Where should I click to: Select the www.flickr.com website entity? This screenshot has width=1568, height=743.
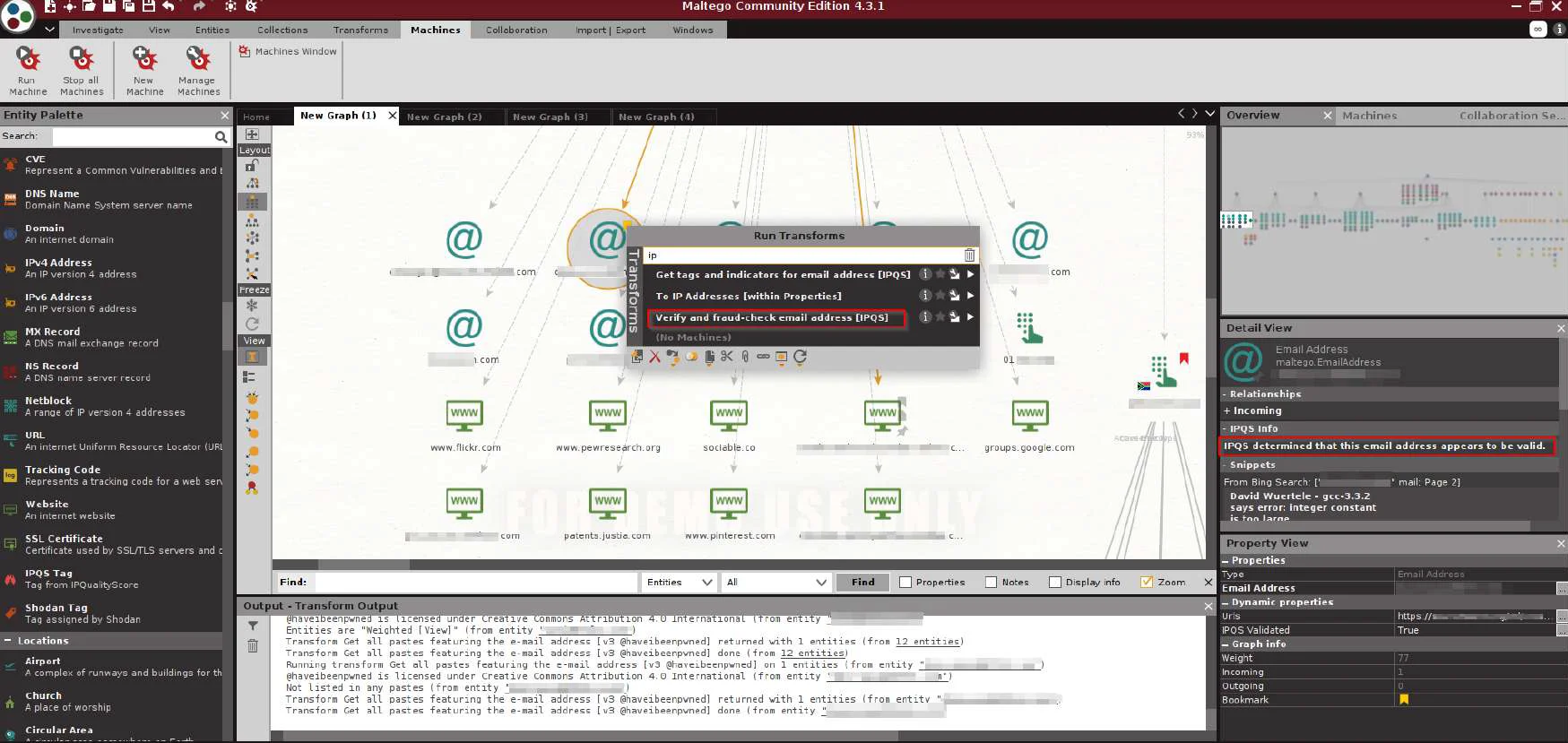pyautogui.click(x=464, y=425)
